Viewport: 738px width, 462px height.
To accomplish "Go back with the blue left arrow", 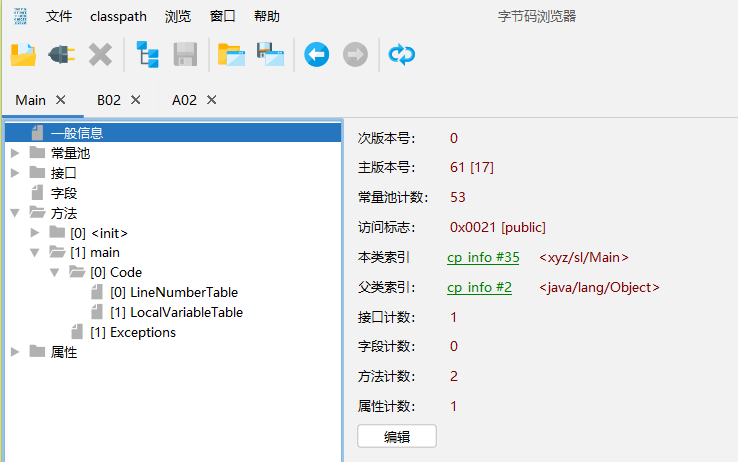I will tap(317, 54).
